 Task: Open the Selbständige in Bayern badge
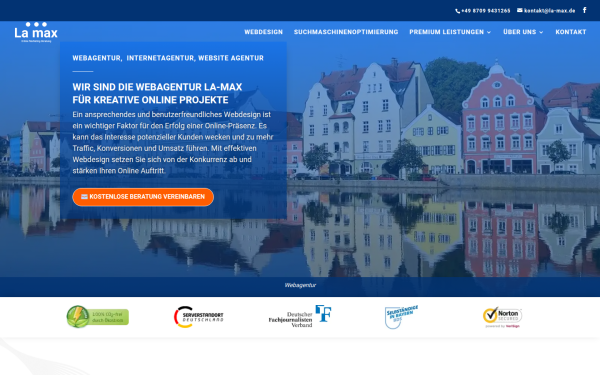click(x=401, y=316)
